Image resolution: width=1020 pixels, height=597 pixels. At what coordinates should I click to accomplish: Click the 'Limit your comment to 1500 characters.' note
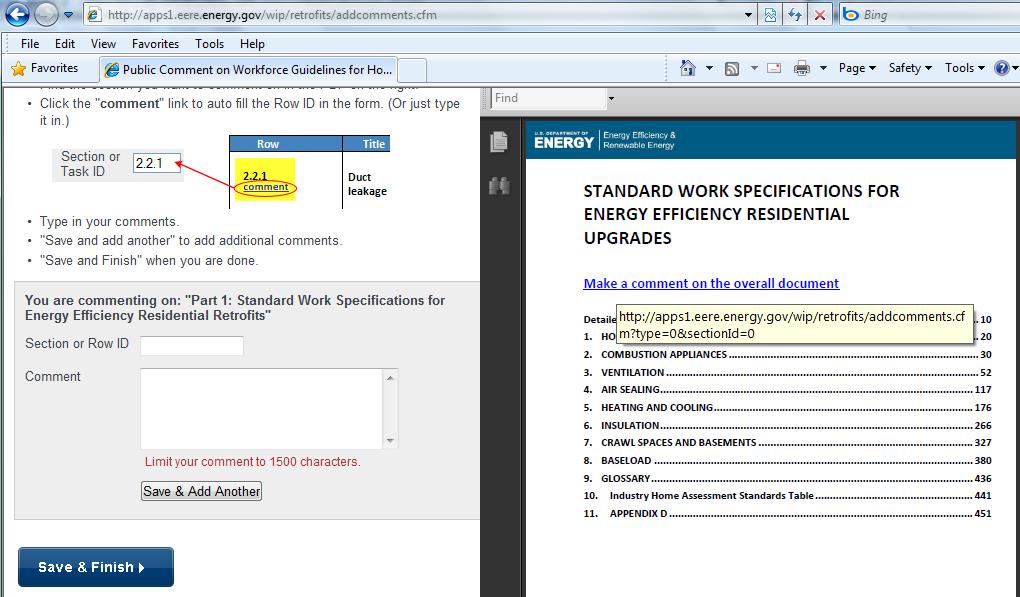click(x=252, y=462)
